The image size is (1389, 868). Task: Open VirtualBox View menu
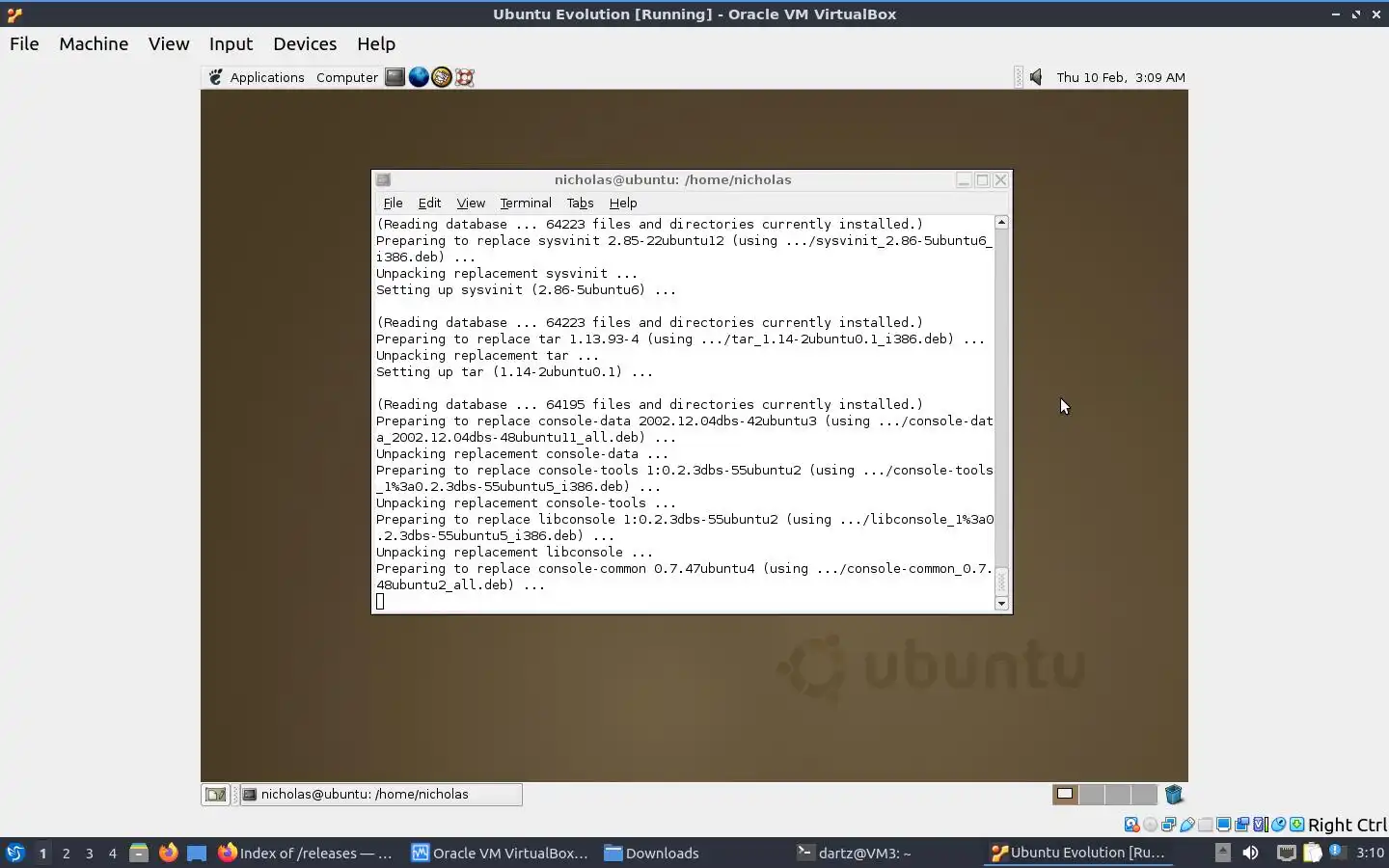[169, 44]
